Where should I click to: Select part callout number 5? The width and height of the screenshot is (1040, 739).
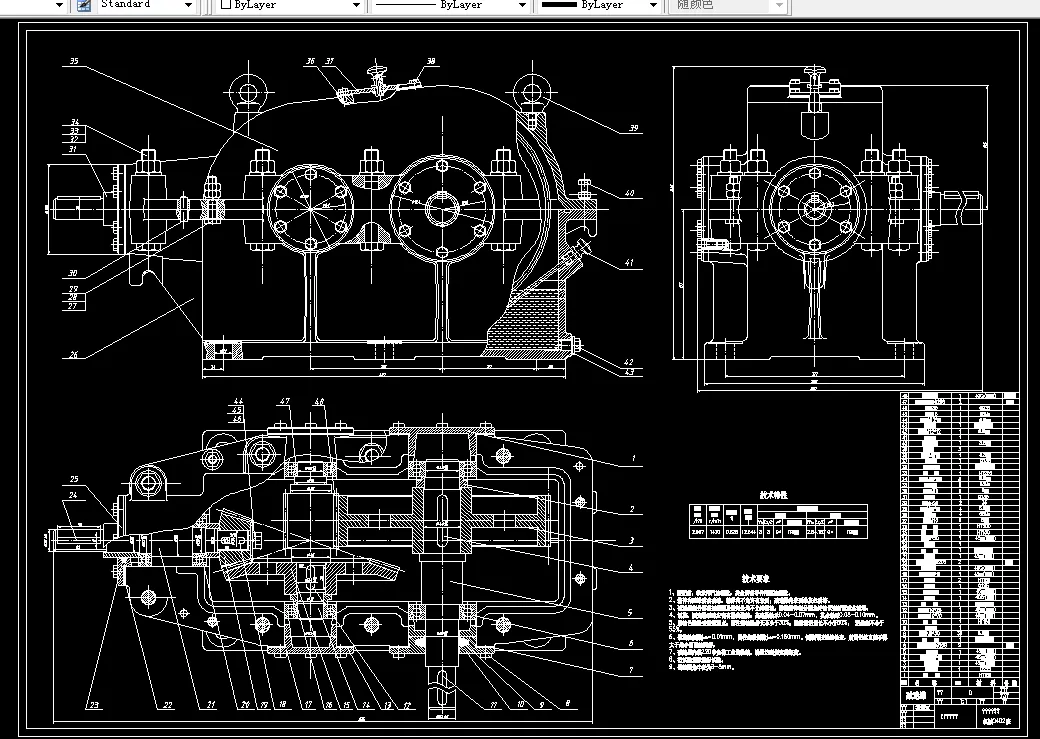coord(630,613)
